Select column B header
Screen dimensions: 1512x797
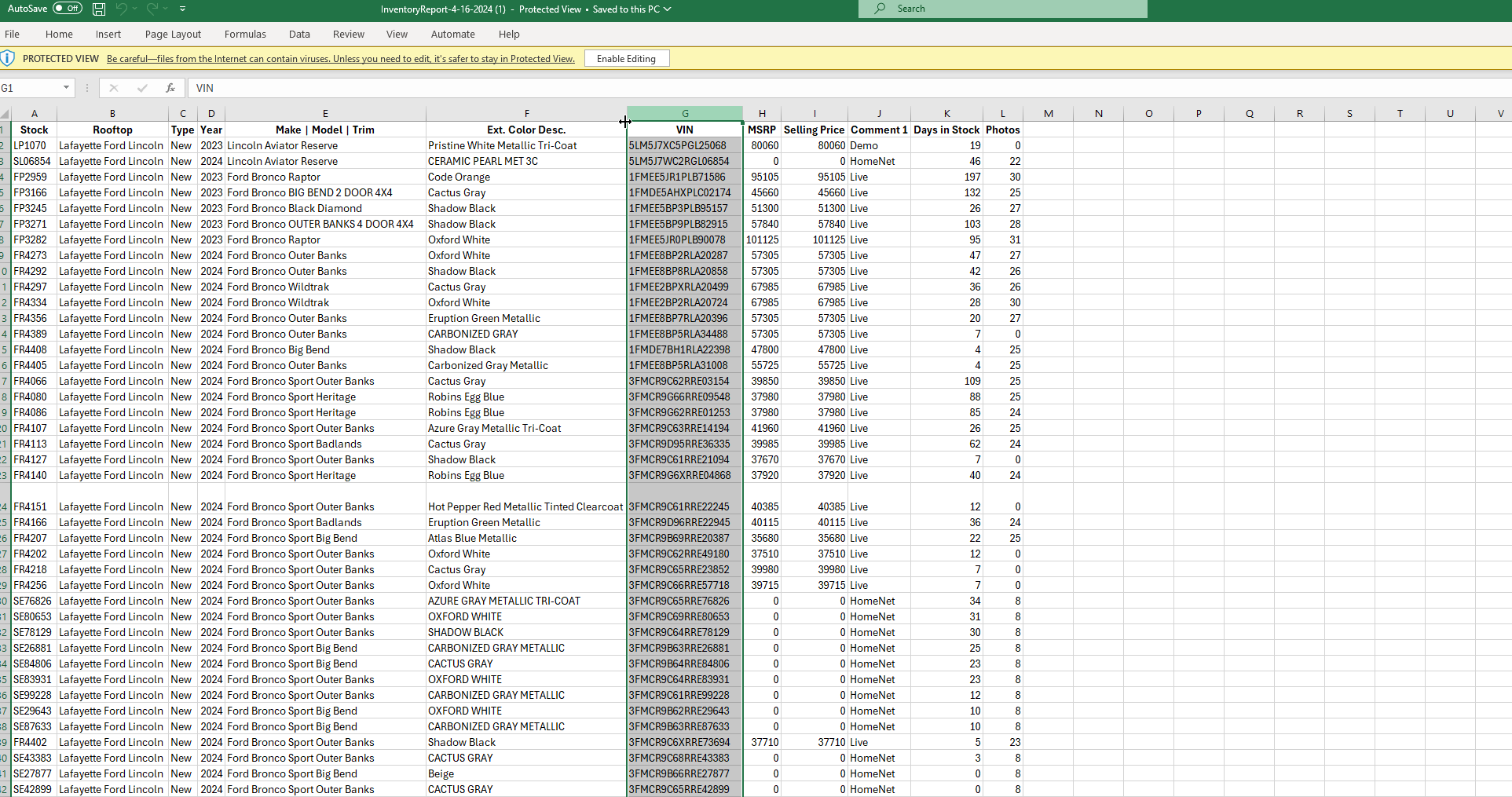112,114
